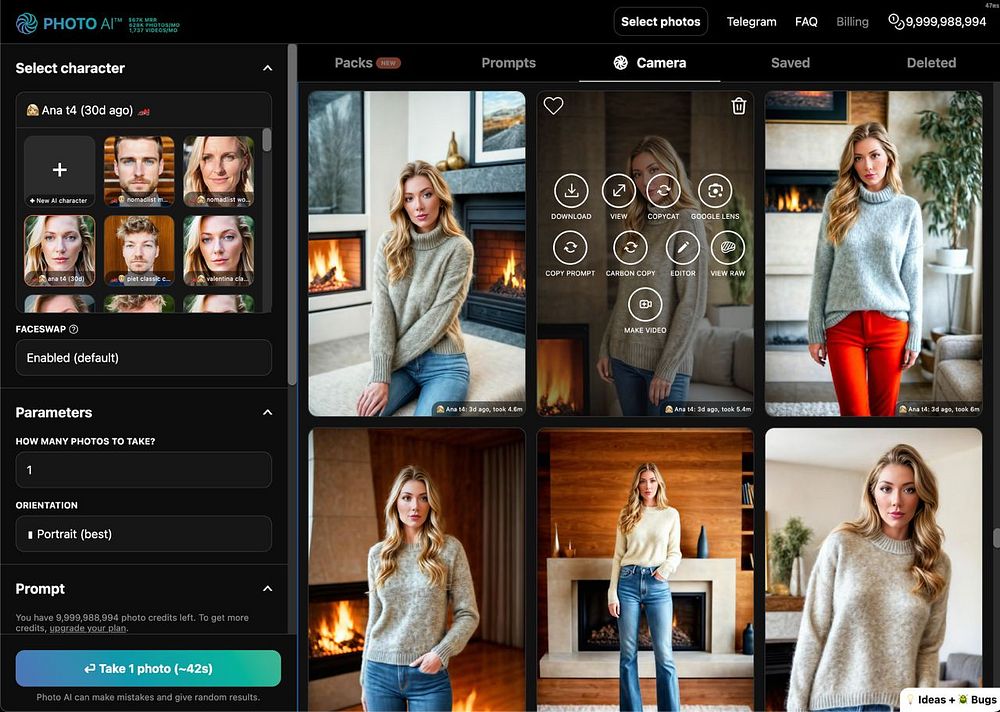Viewport: 1000px width, 712px height.
Task: Select the valentina character thumbnail
Action: point(219,251)
